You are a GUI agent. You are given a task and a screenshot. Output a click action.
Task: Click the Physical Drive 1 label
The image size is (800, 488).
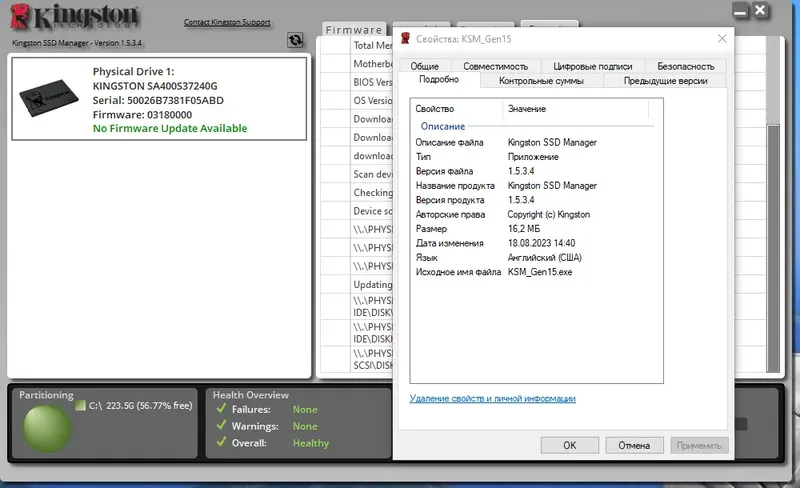click(x=133, y=71)
